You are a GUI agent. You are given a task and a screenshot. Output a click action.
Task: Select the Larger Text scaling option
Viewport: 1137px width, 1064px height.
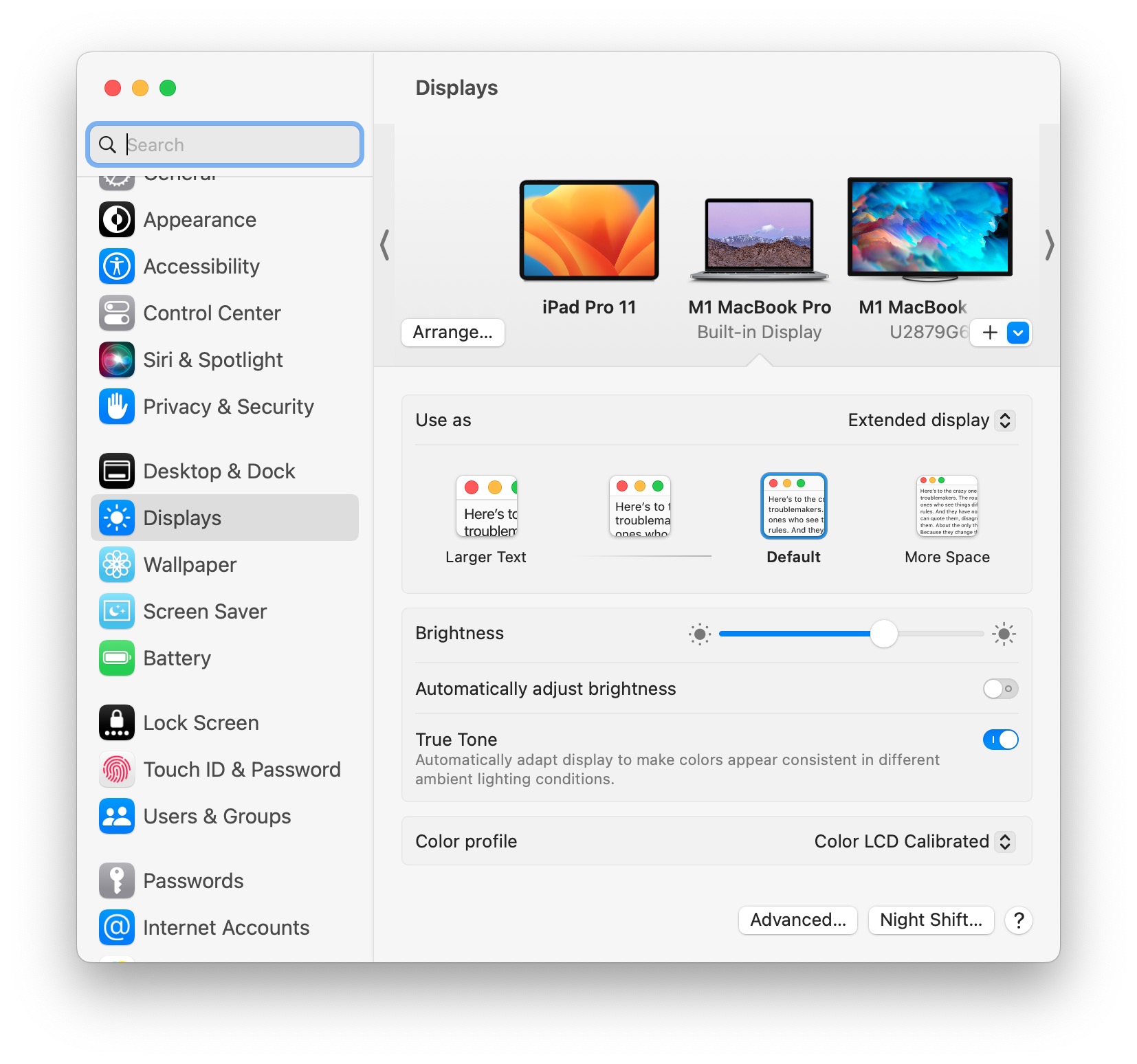click(486, 507)
